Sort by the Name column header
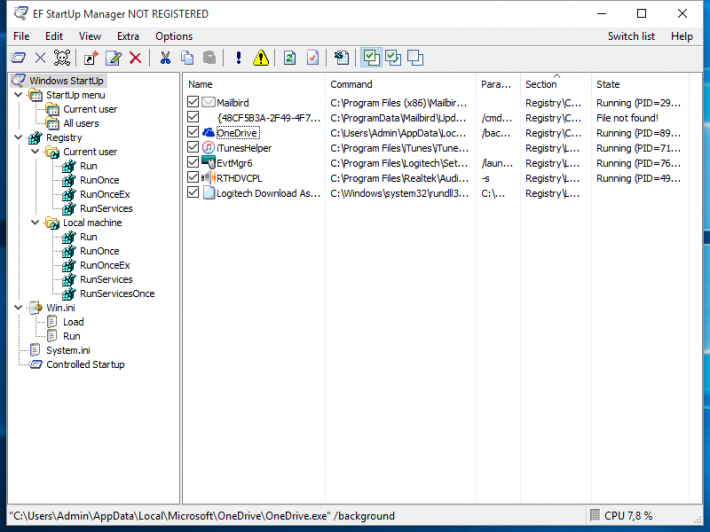This screenshot has width=710, height=532. coord(254,84)
